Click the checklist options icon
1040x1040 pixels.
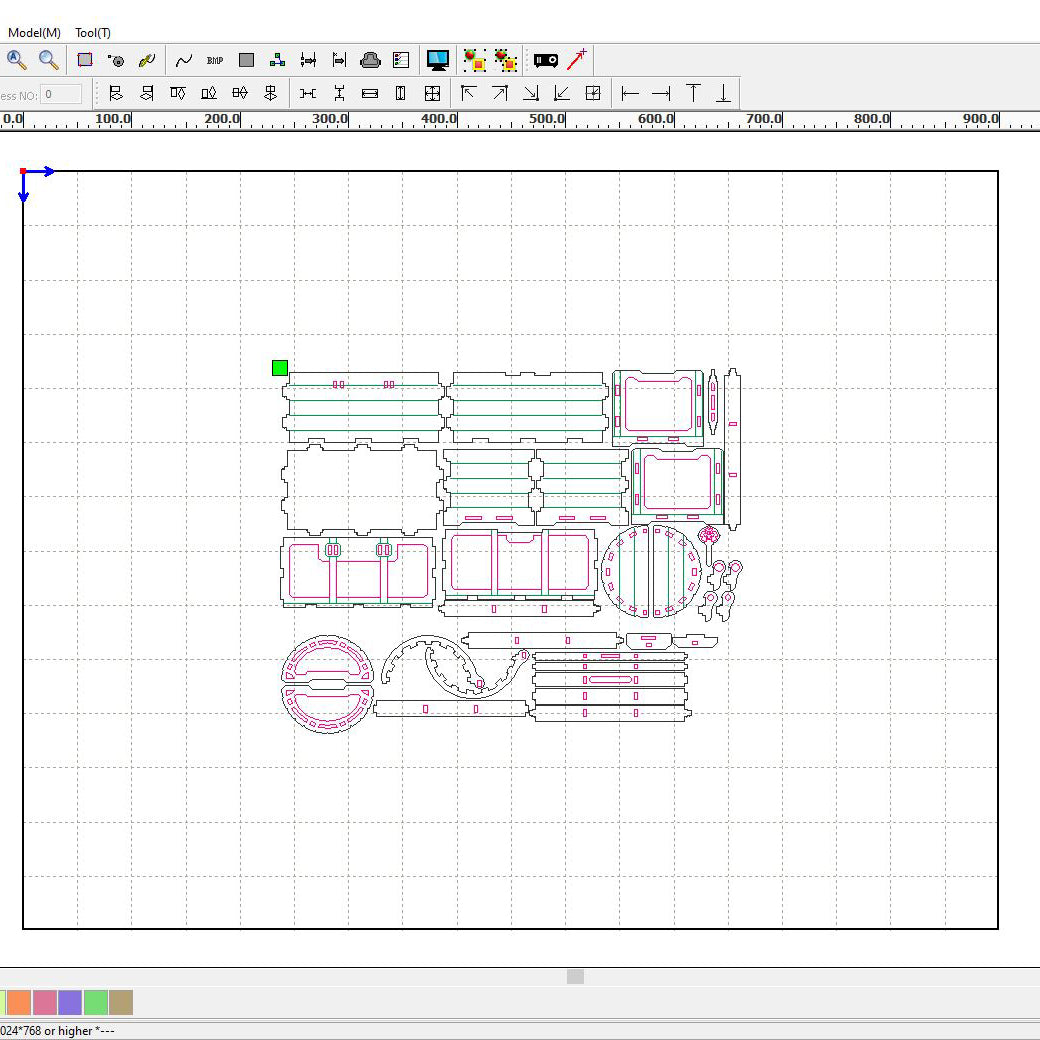click(x=401, y=60)
